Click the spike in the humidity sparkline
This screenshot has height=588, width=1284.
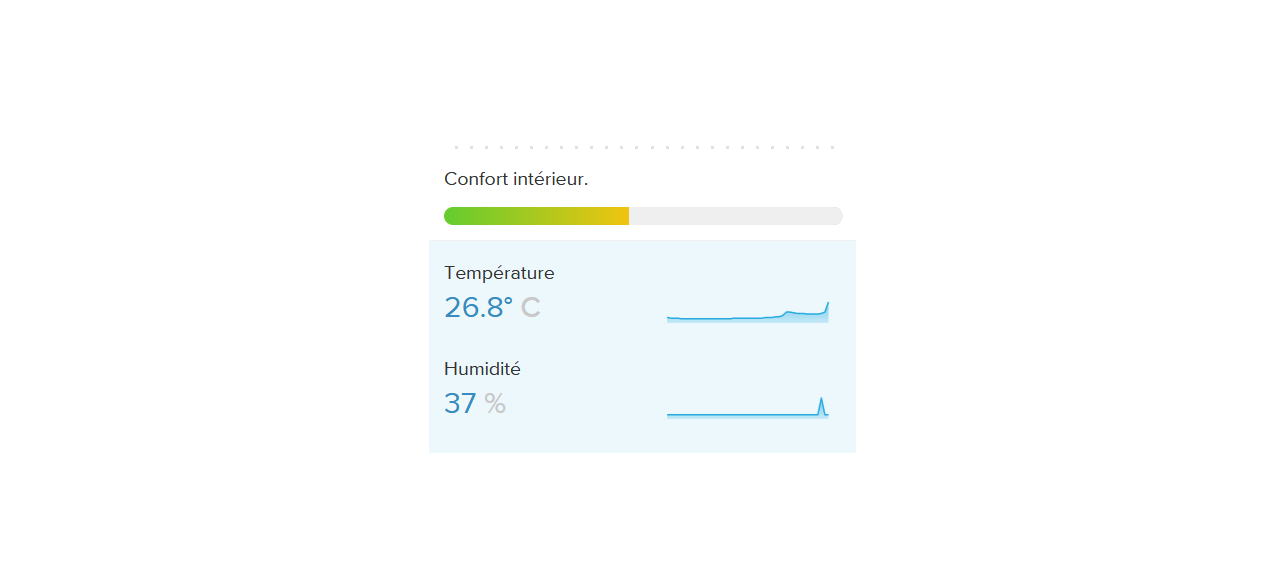[821, 403]
